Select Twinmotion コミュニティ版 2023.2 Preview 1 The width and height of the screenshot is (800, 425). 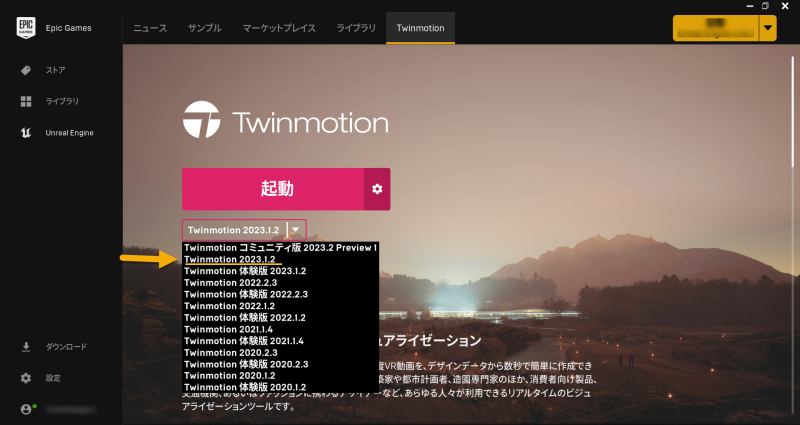tap(281, 248)
